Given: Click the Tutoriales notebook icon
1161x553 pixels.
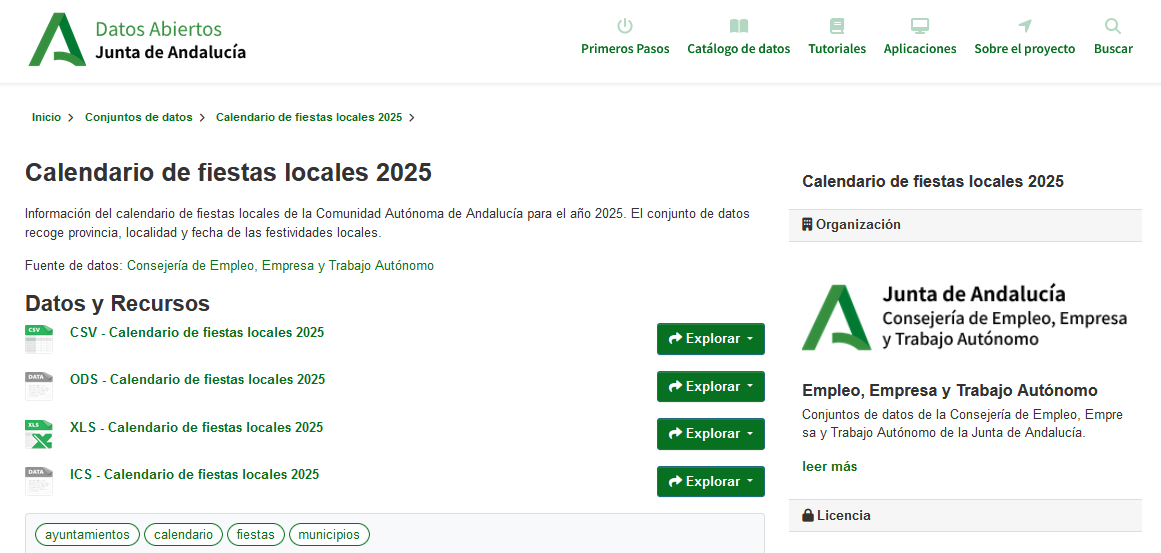Looking at the screenshot, I should [x=837, y=27].
